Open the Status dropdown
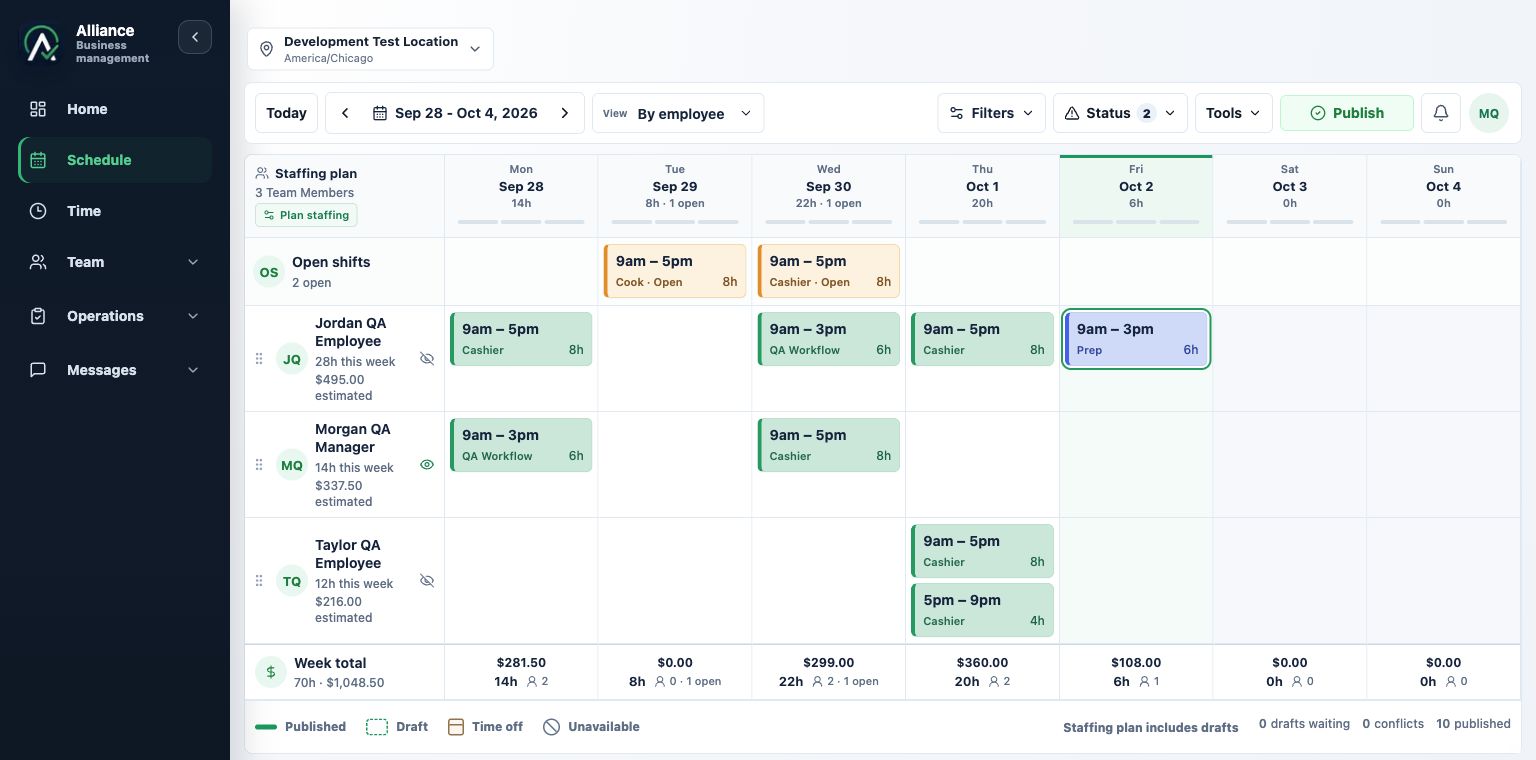 pos(1120,113)
